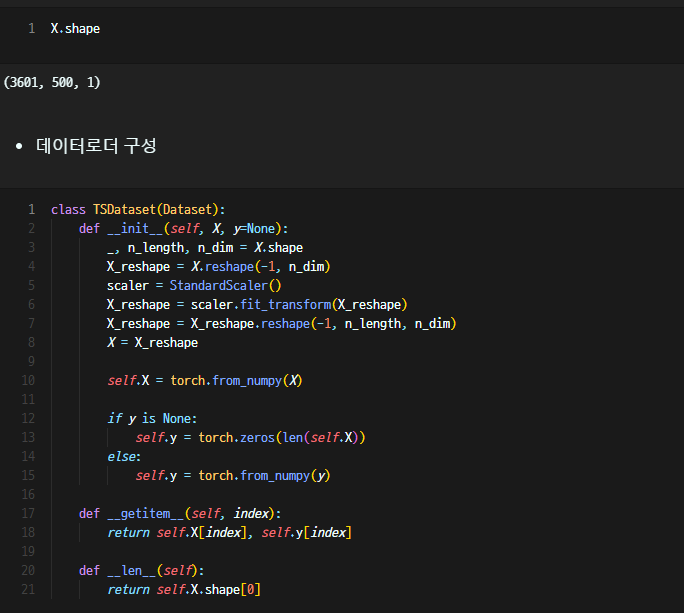Click the reshape(-1, n_length, n_dim) line

(x=281, y=323)
